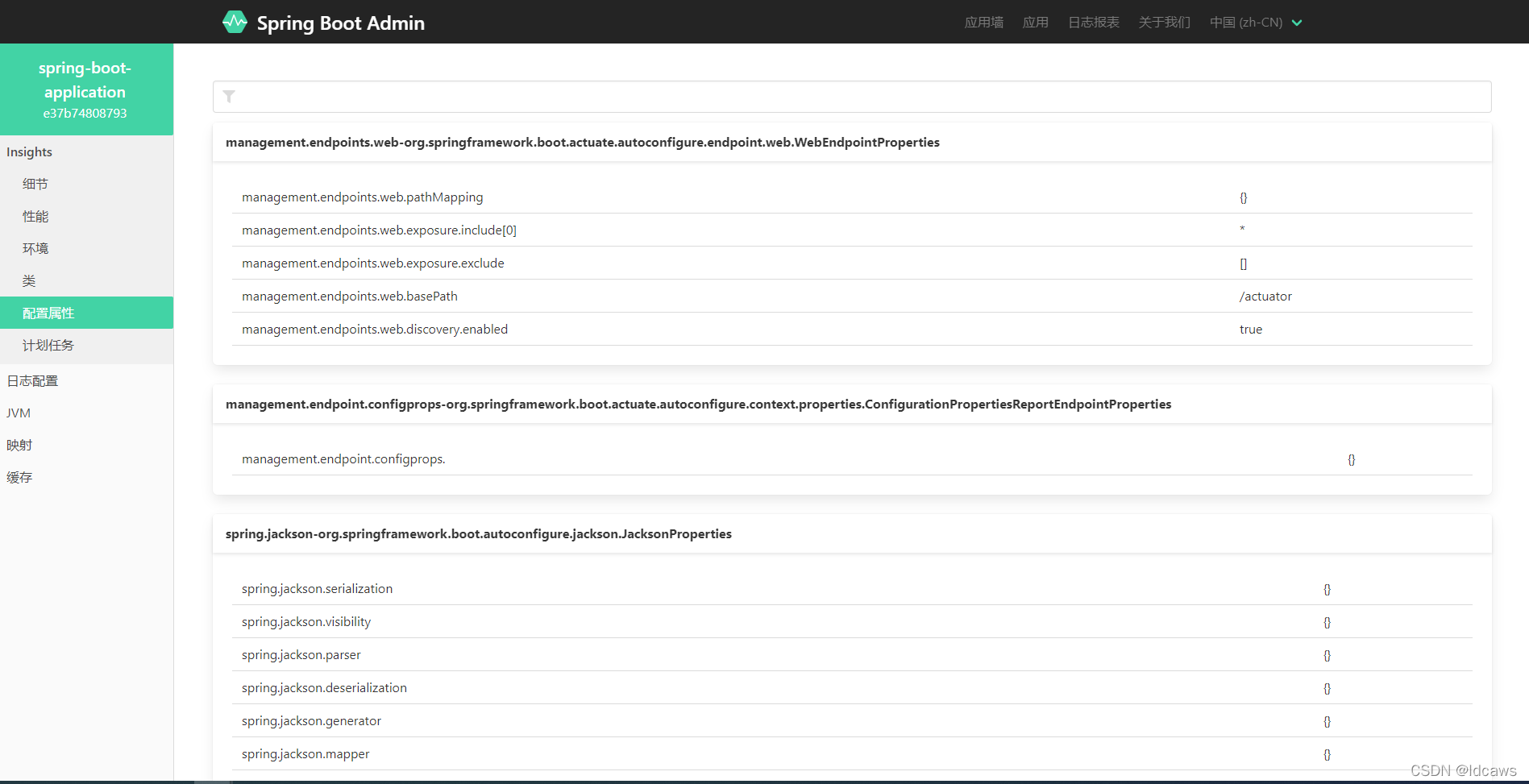Viewport: 1529px width, 784px height.
Task: Click the {} value for spring.jackson.serialization
Action: [1327, 589]
